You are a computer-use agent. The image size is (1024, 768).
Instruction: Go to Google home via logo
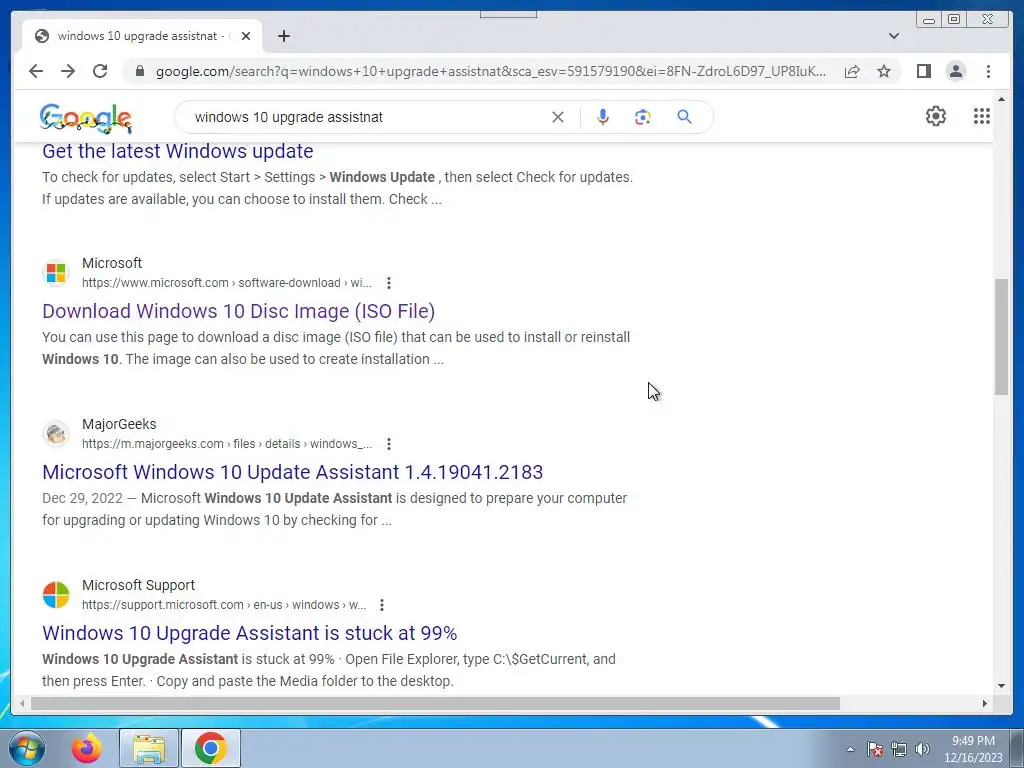click(x=86, y=118)
